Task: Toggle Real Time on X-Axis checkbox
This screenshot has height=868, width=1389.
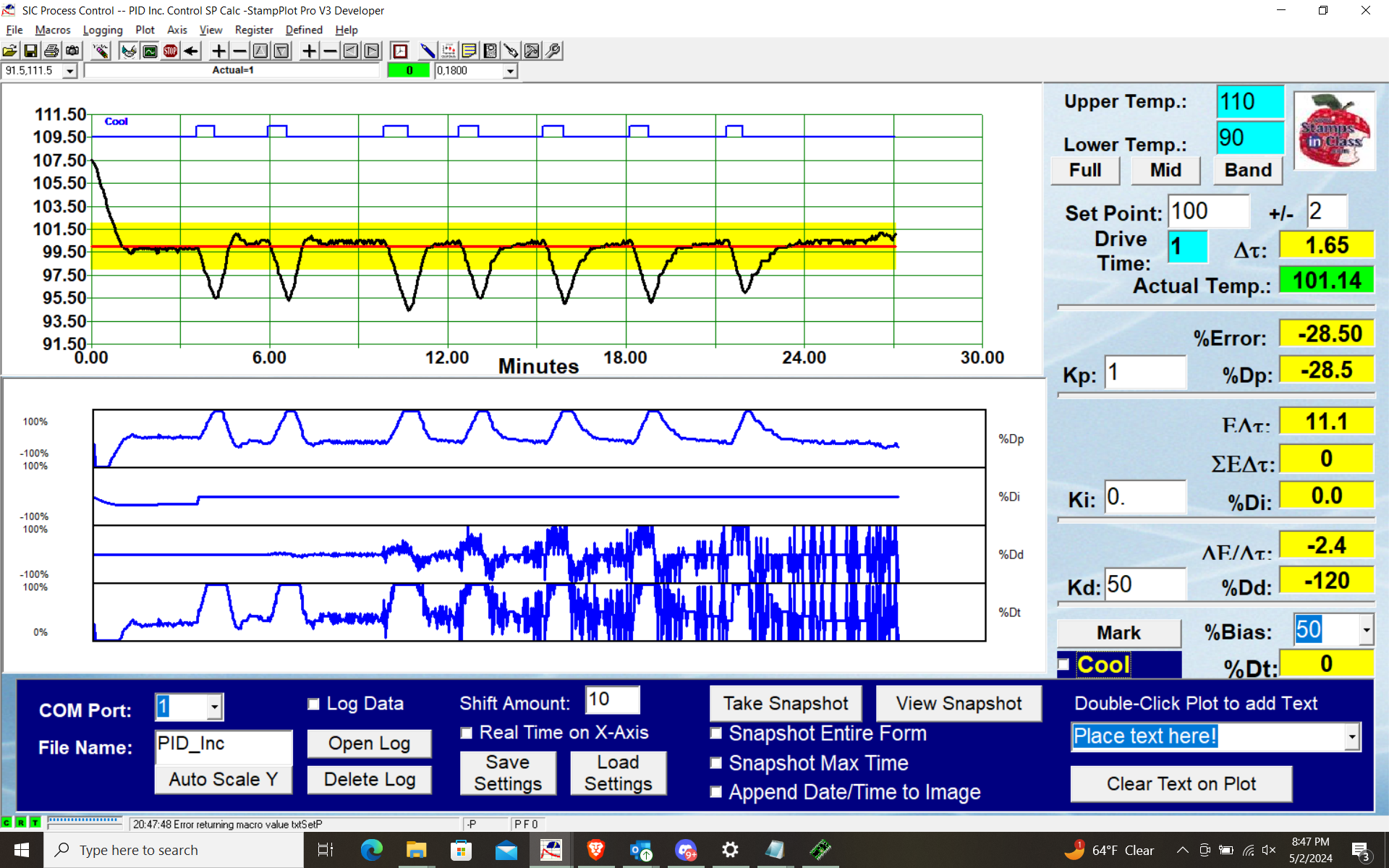Action: (467, 733)
